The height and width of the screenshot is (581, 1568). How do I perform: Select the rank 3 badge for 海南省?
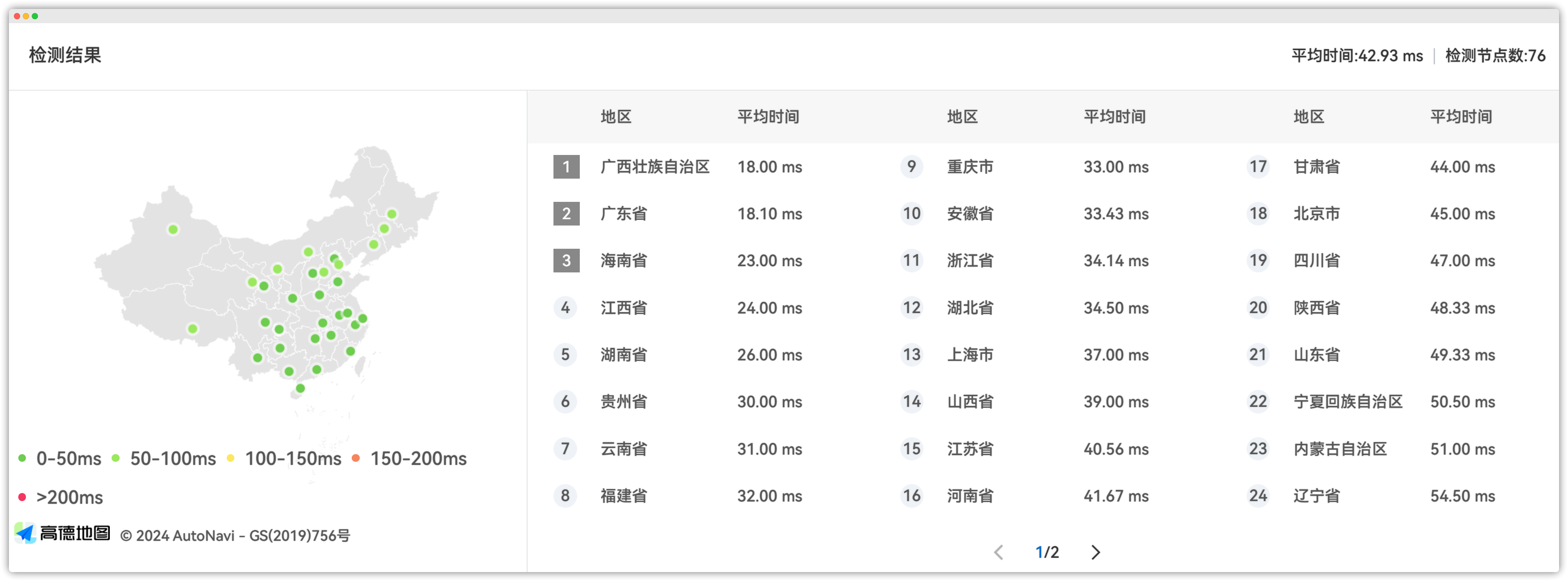pyautogui.click(x=566, y=260)
